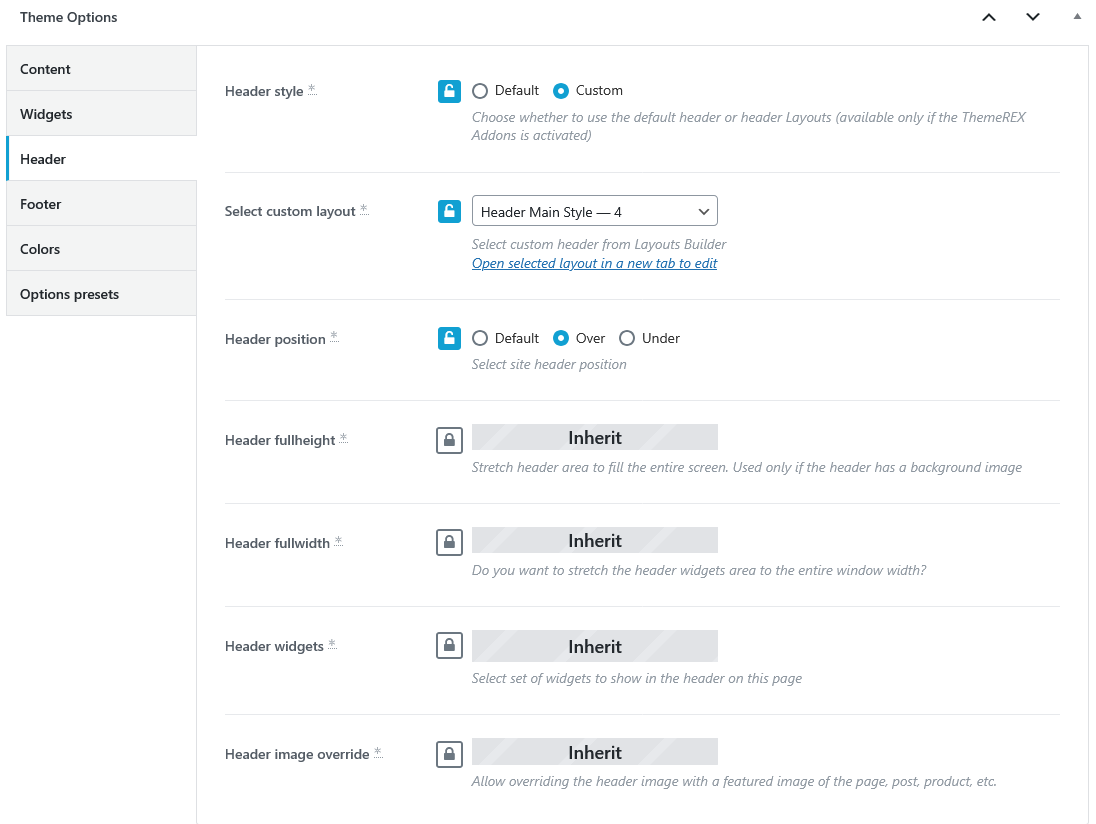Select Default header style radio
The width and height of the screenshot is (1096, 824).
tap(480, 91)
